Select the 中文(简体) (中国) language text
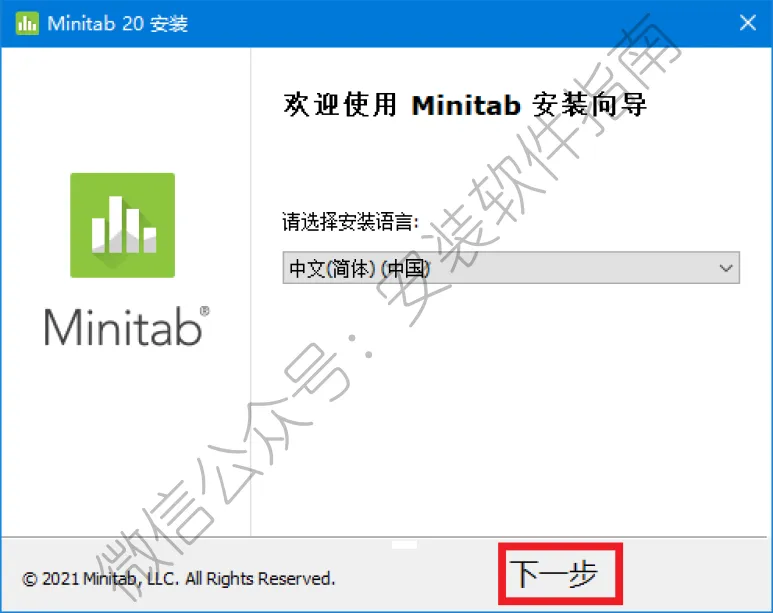The image size is (773, 613). click(x=360, y=268)
